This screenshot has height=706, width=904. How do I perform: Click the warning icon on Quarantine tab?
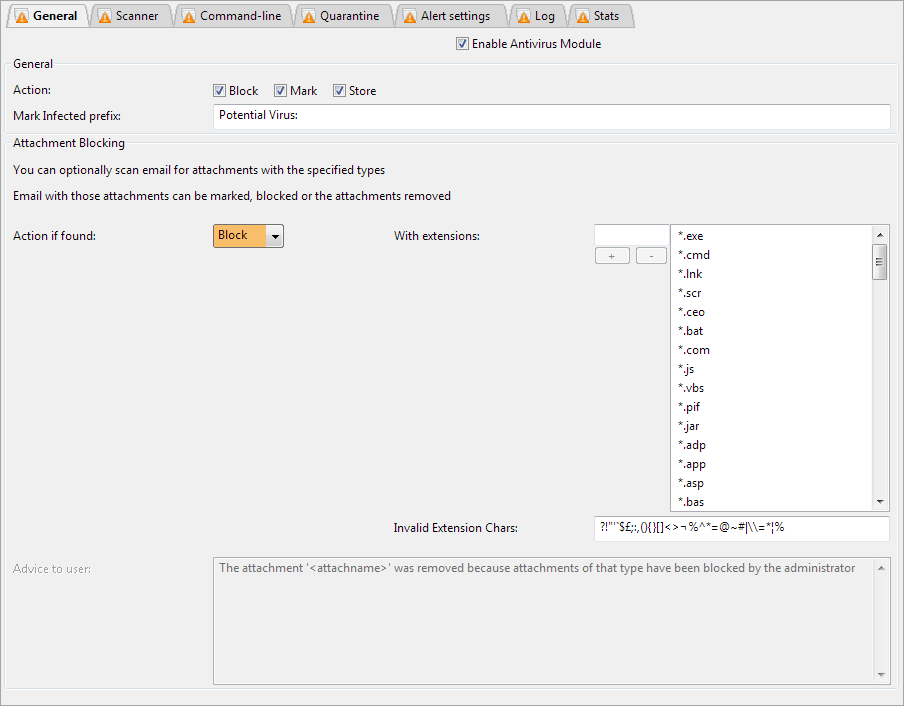pos(309,16)
